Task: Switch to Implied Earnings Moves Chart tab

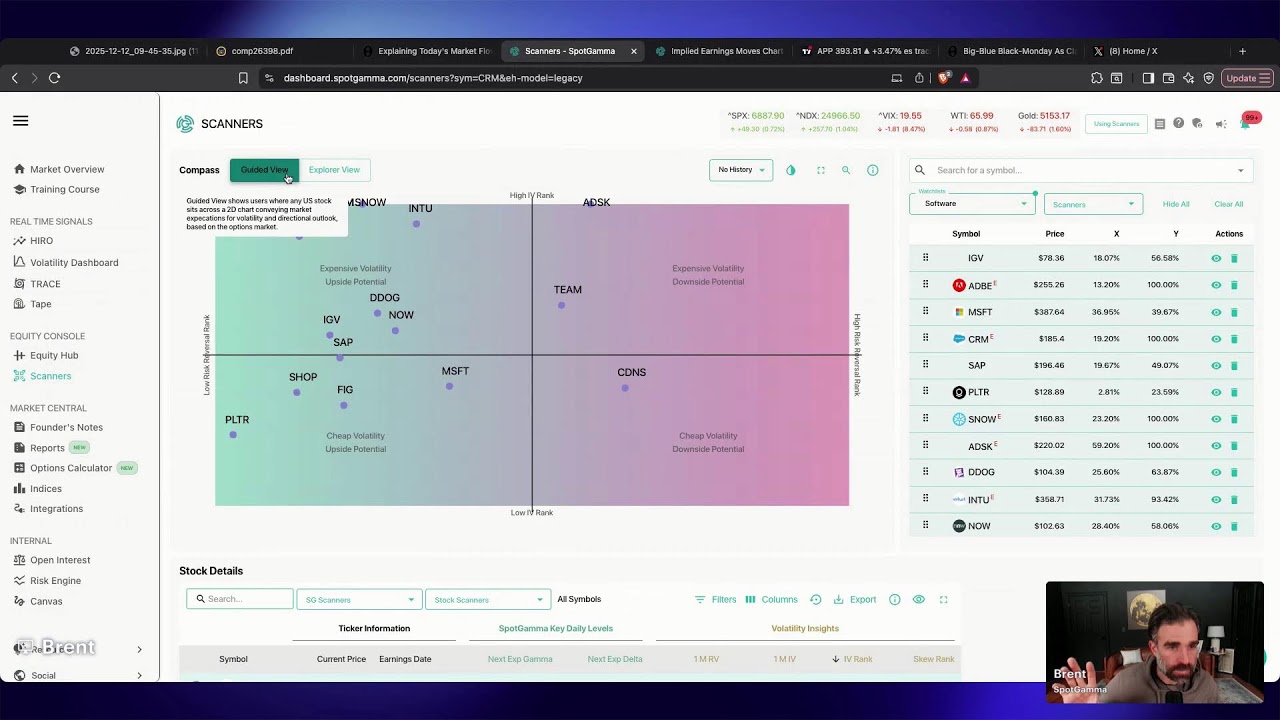Action: pyautogui.click(x=719, y=51)
